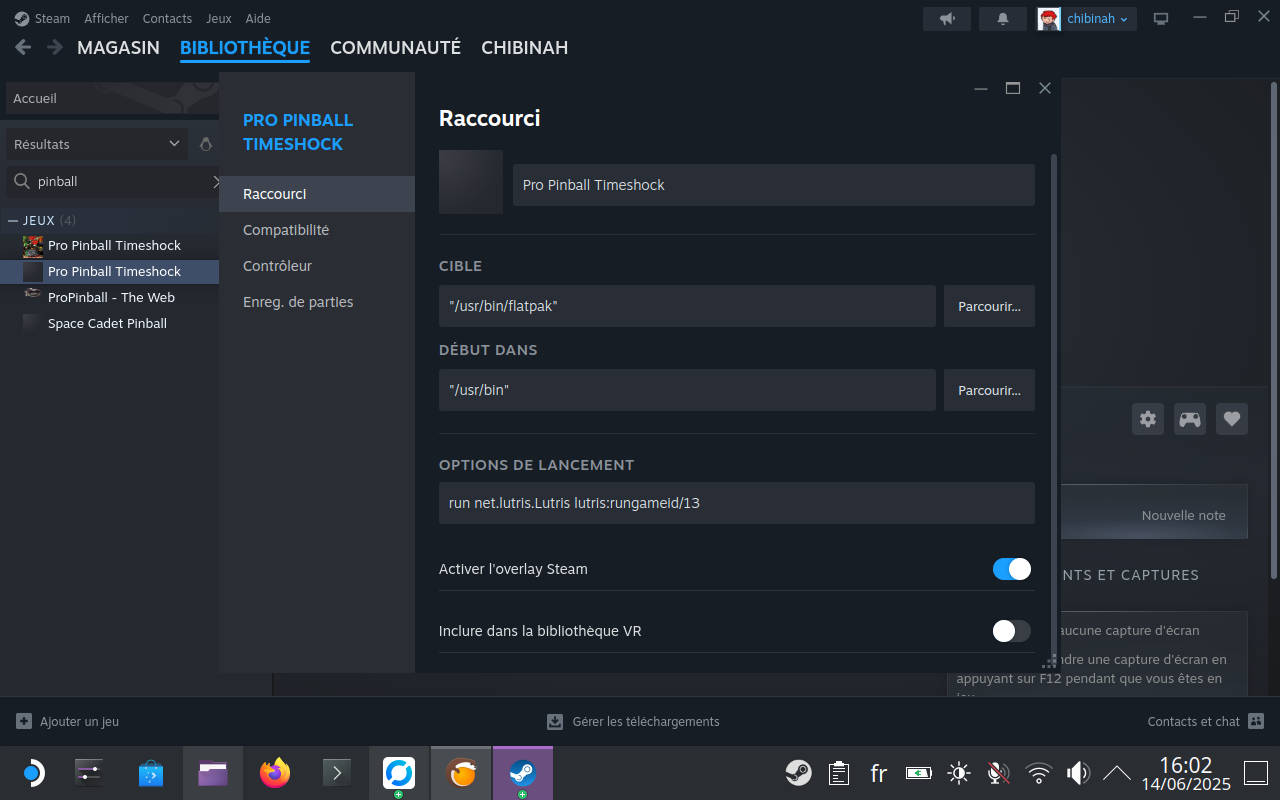Open Dolphin file manager from taskbar
Image resolution: width=1280 pixels, height=800 pixels.
(213, 773)
